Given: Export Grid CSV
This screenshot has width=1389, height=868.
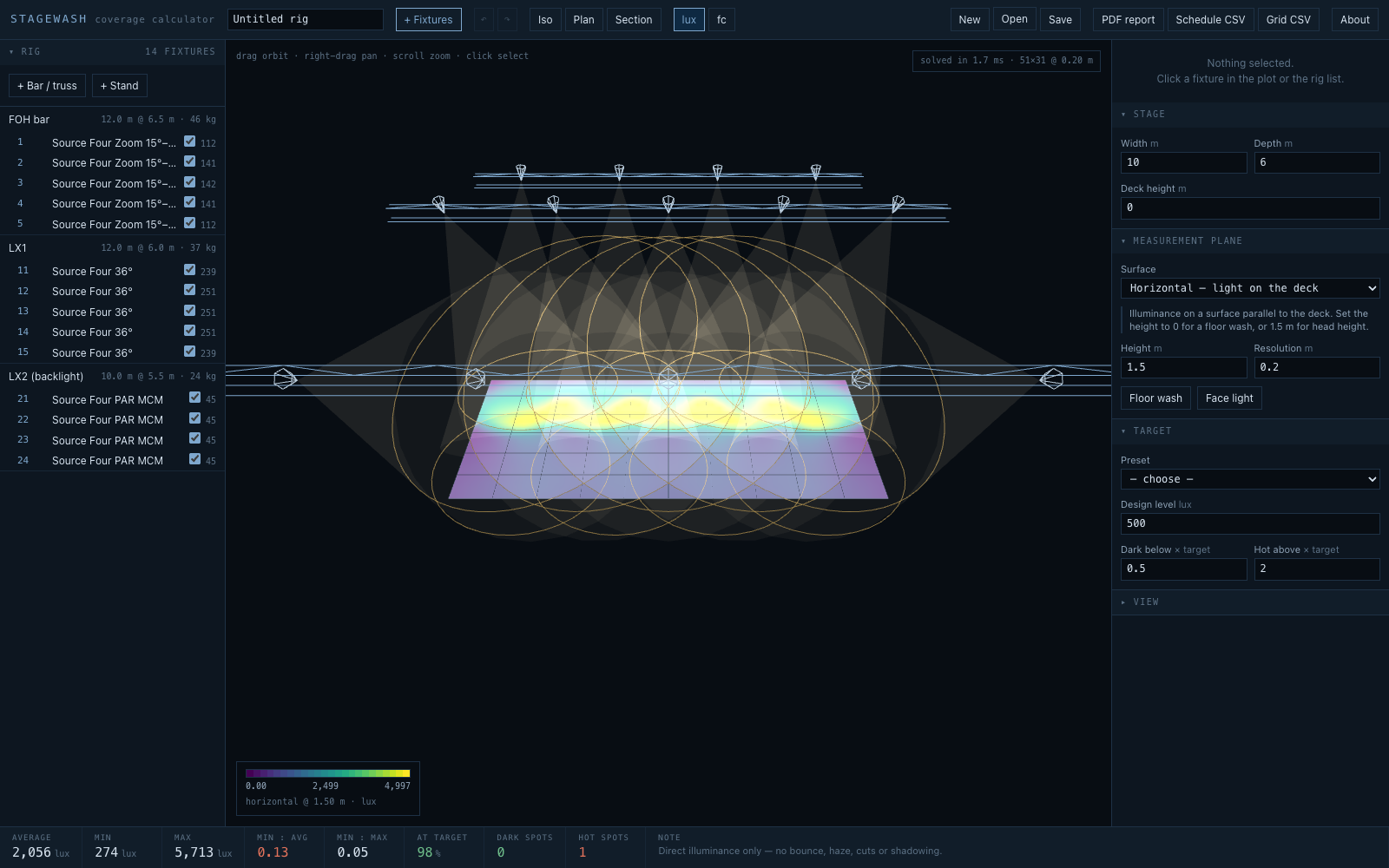Looking at the screenshot, I should (x=1288, y=19).
